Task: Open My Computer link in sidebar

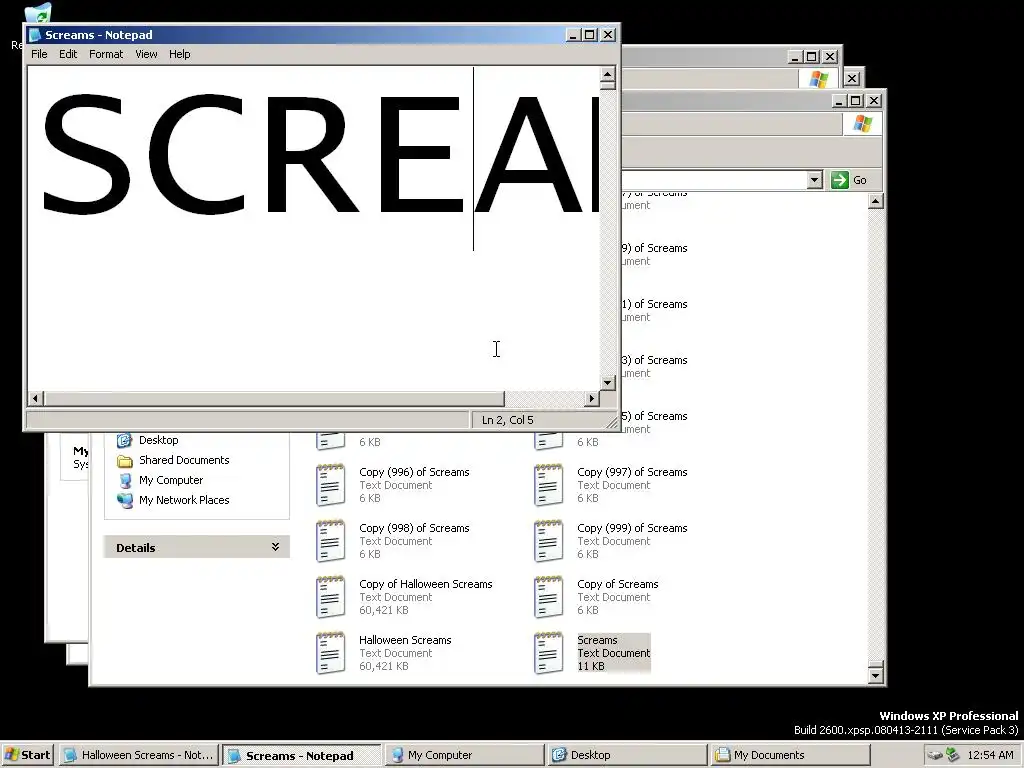Action: click(171, 480)
